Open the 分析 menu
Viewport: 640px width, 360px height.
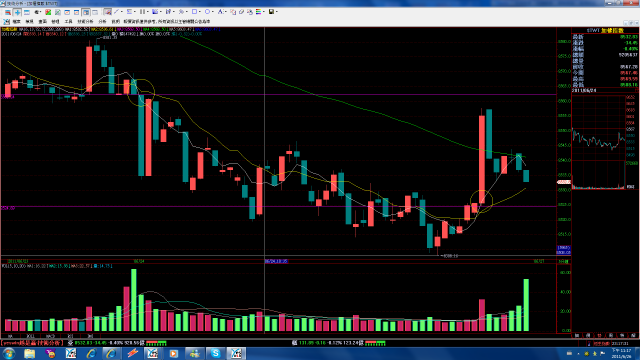(x=102, y=21)
